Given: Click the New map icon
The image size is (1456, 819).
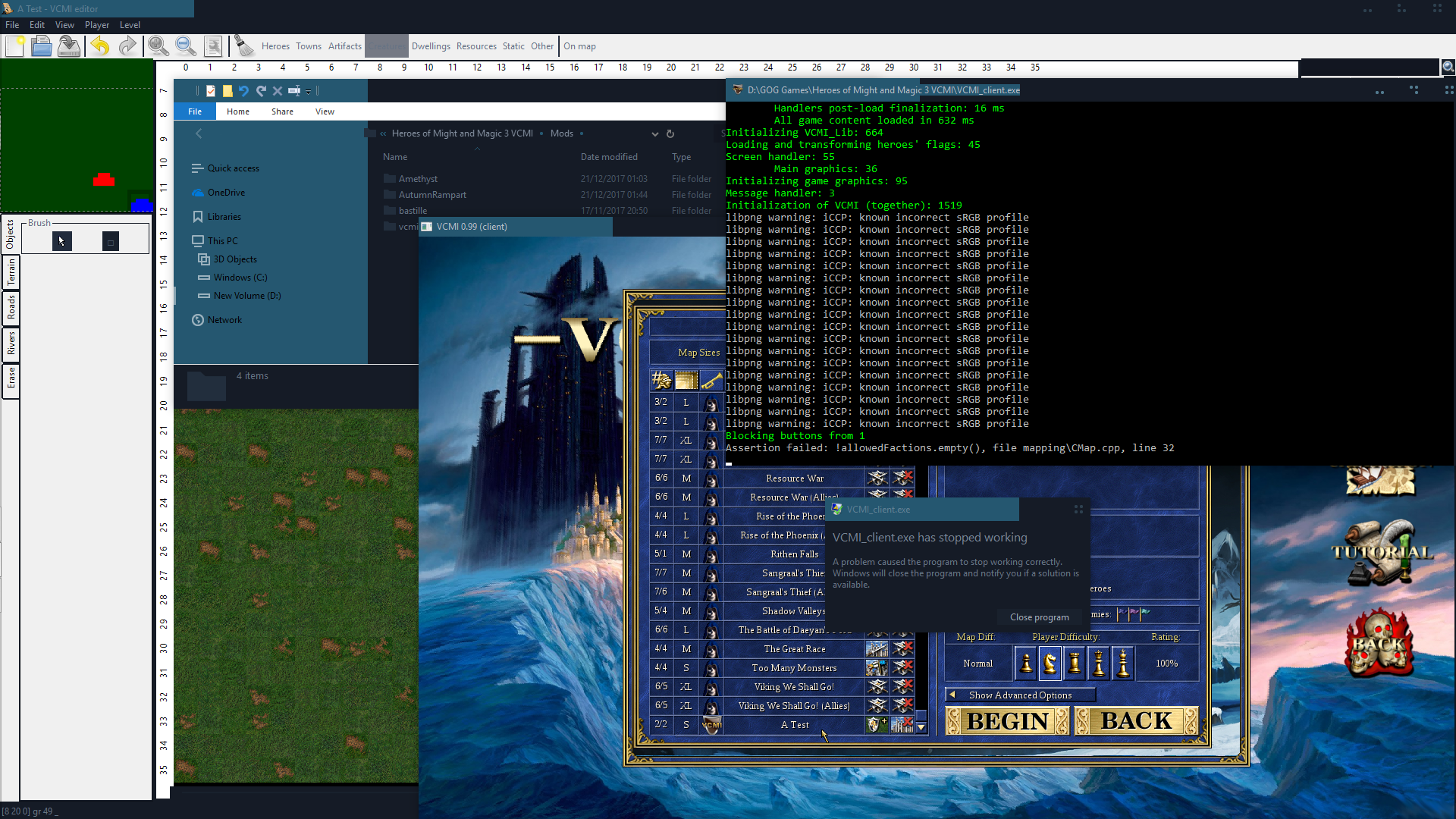Looking at the screenshot, I should 14,46.
